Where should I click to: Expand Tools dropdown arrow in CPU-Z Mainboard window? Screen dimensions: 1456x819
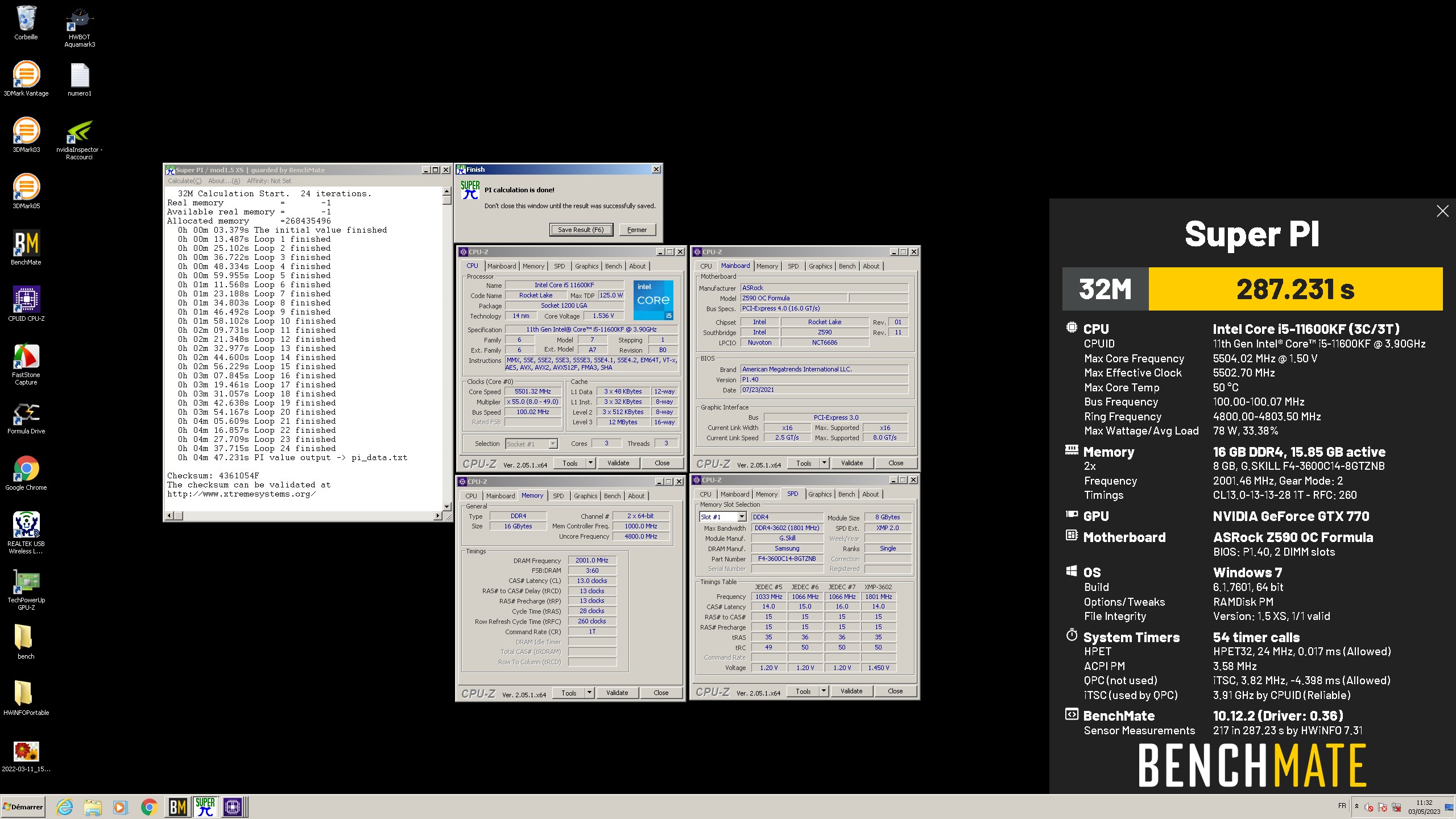[824, 463]
